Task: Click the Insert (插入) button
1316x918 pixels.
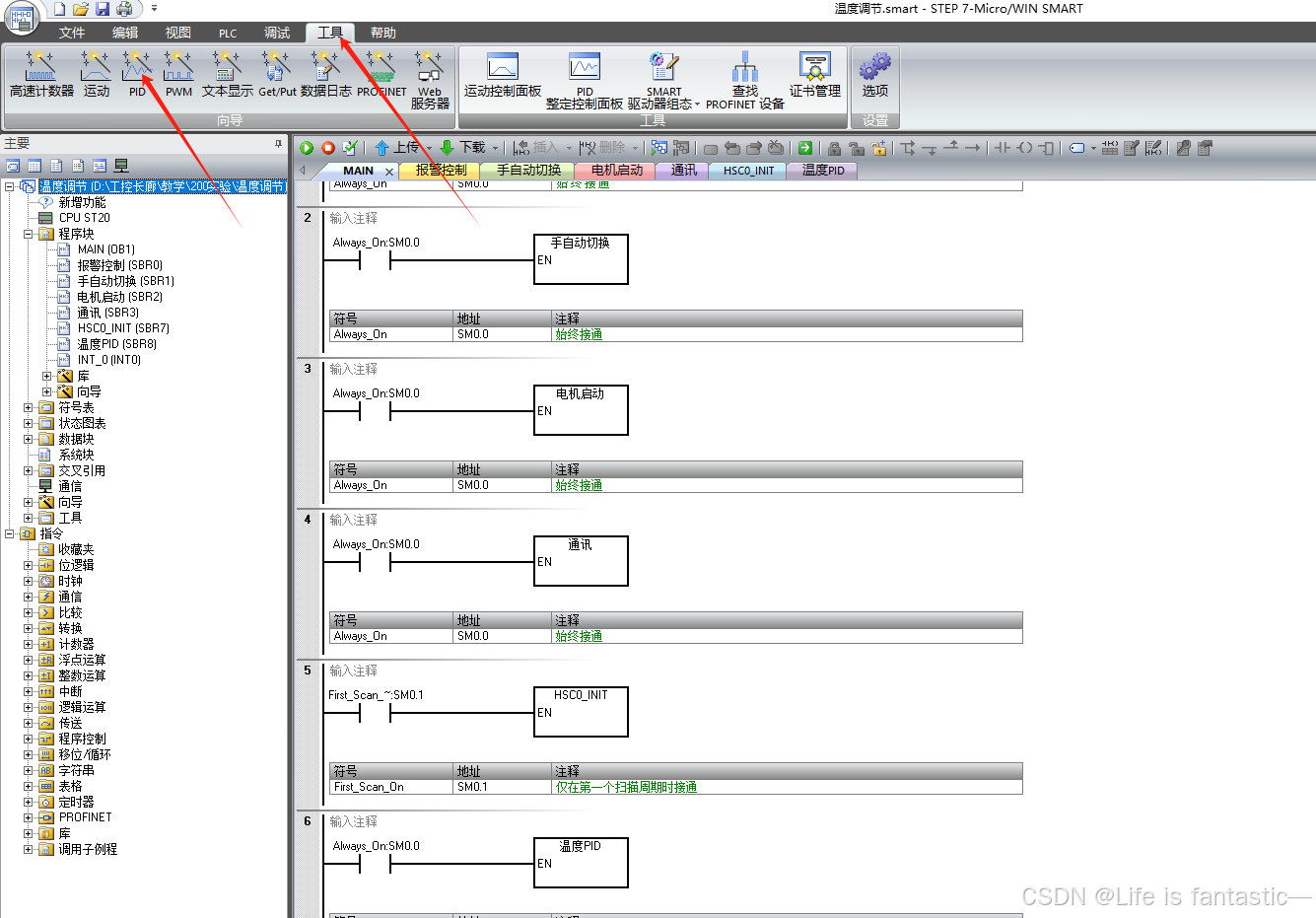Action: (x=536, y=148)
